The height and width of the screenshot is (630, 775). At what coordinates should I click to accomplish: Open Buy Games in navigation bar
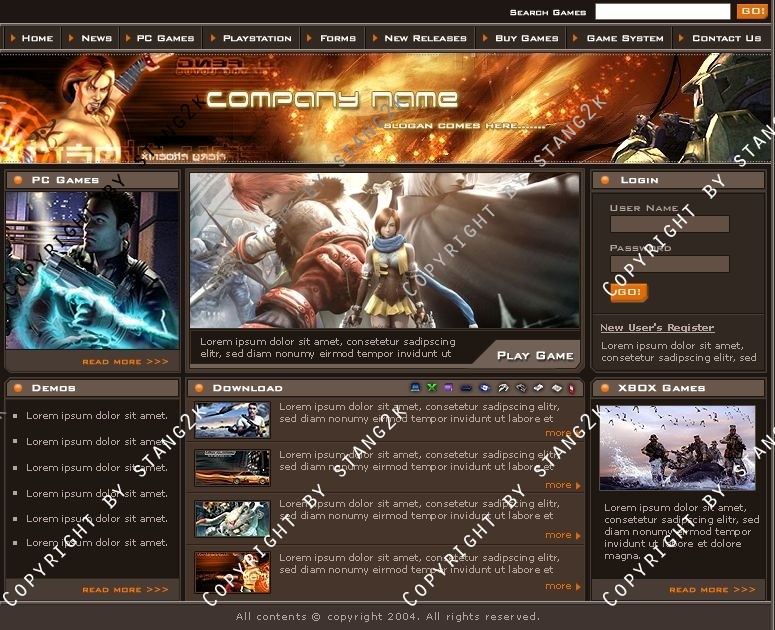[x=527, y=38]
